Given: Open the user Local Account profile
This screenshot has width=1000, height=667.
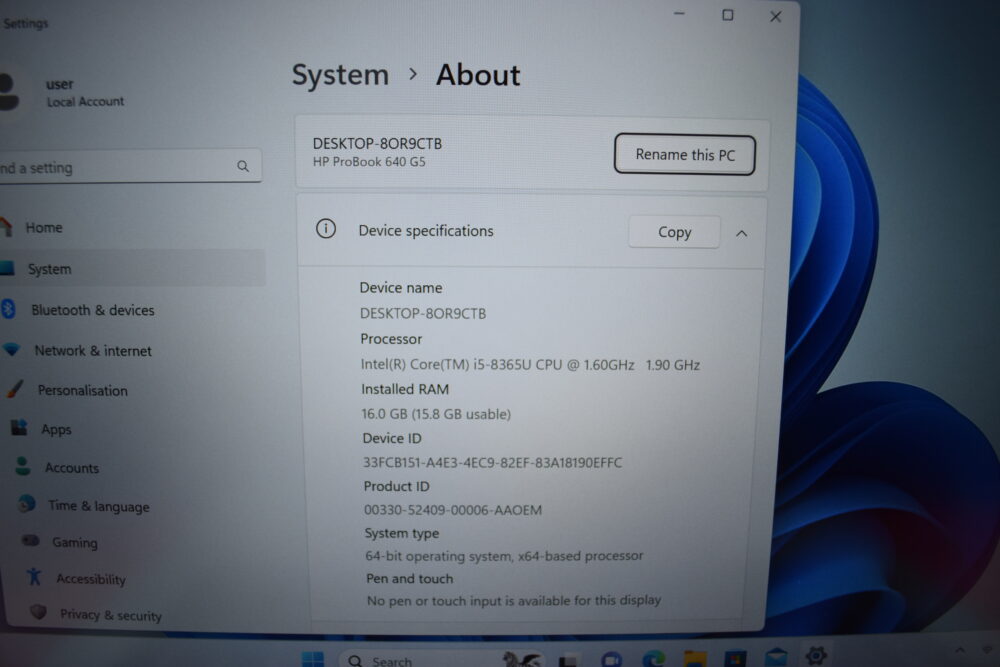Looking at the screenshot, I should [x=64, y=92].
